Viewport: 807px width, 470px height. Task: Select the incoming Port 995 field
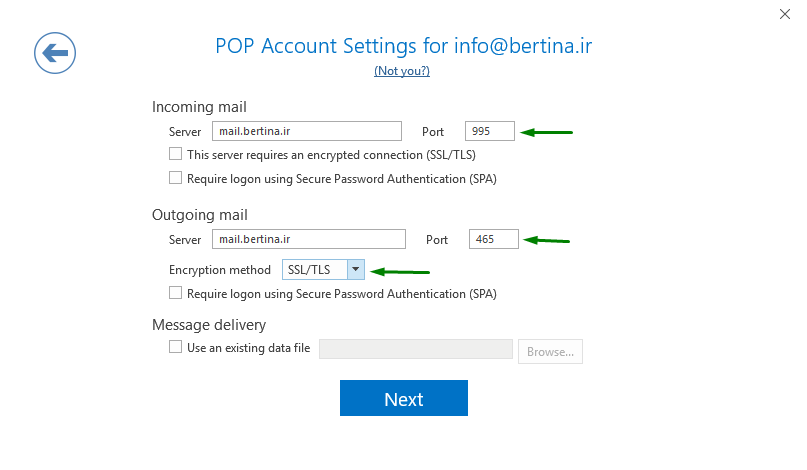click(x=489, y=131)
